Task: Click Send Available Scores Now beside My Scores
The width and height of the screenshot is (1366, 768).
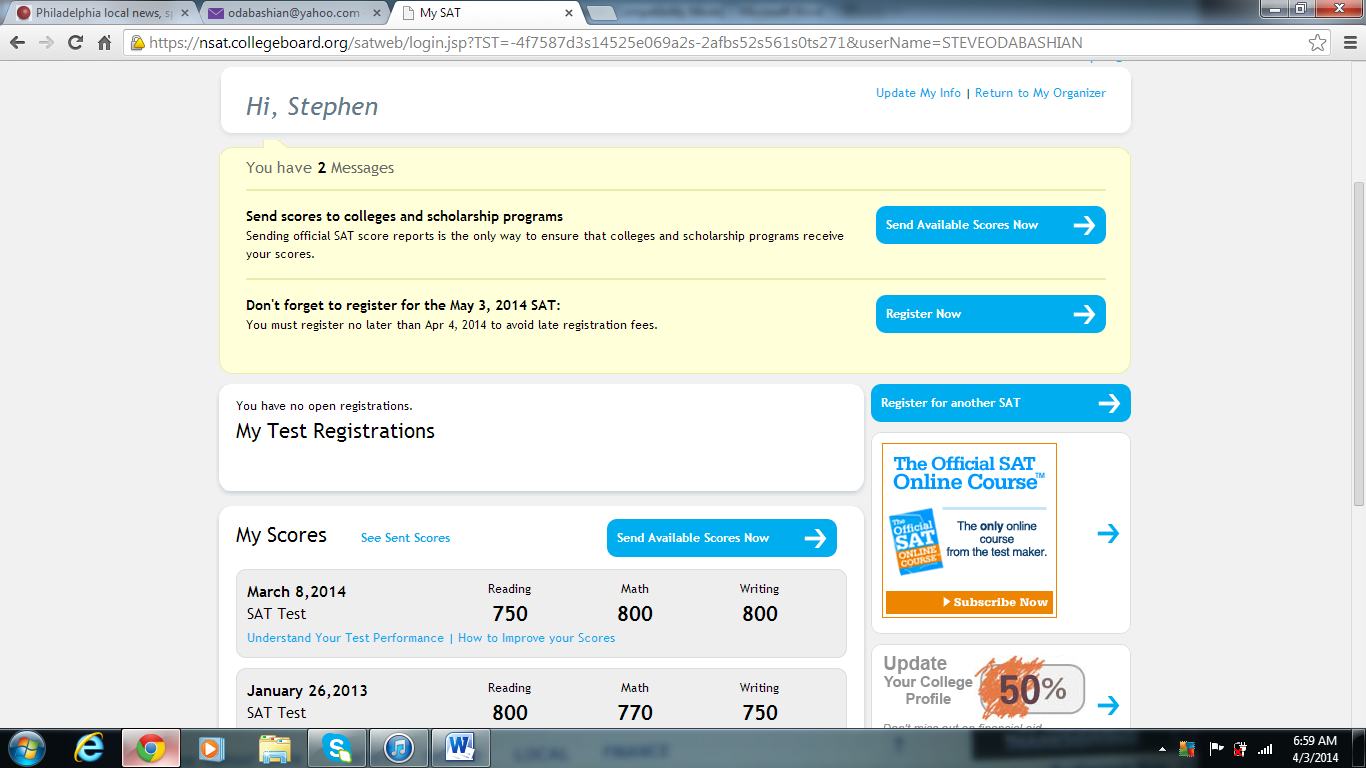Action: (722, 538)
